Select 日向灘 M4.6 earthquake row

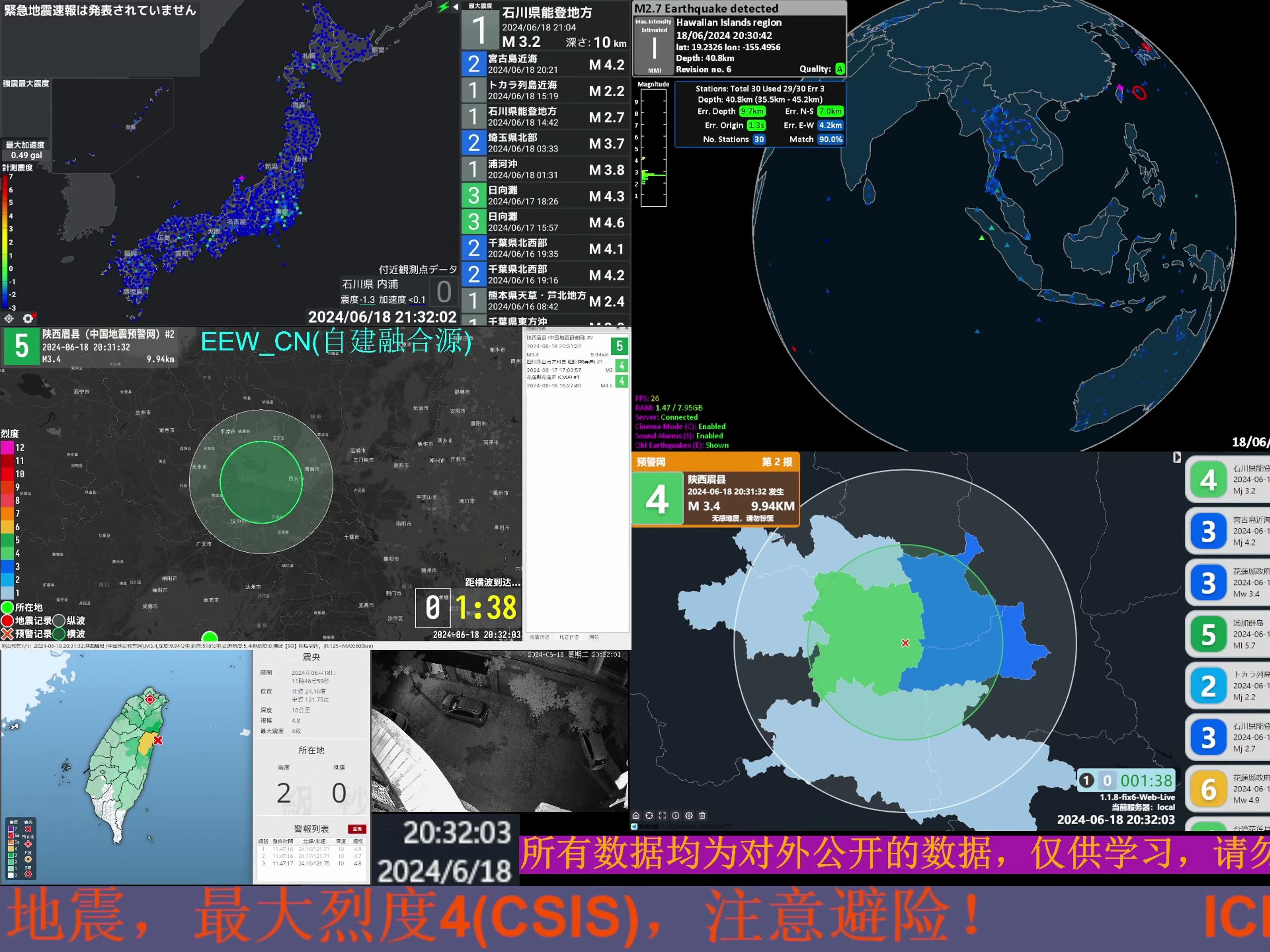click(545, 222)
